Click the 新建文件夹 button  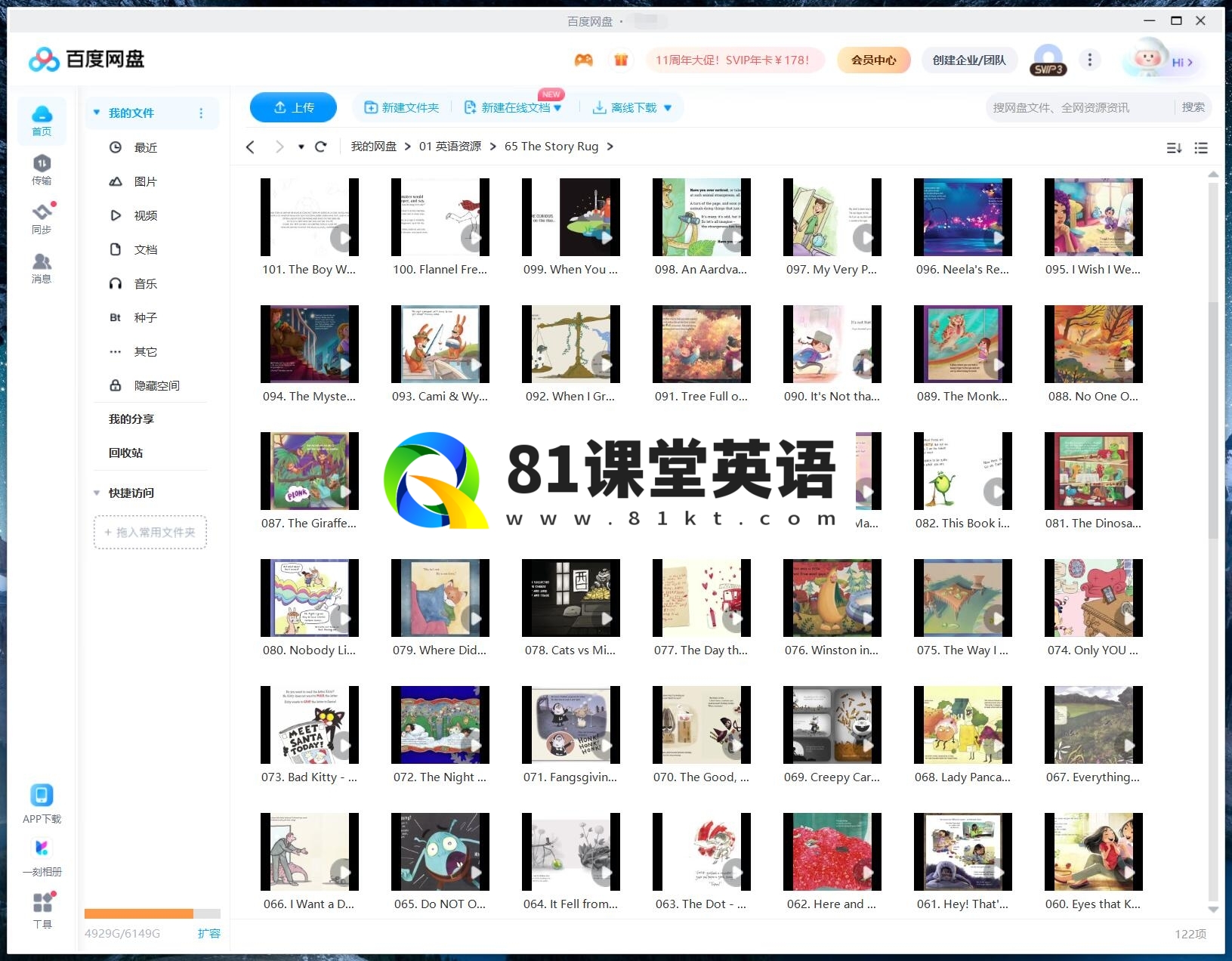pyautogui.click(x=402, y=107)
